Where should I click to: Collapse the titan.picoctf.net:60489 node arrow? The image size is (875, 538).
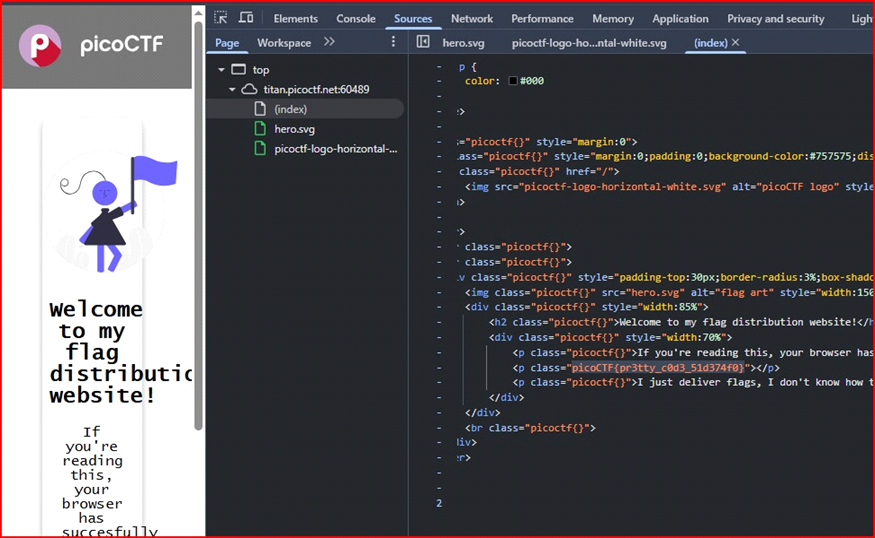click(x=232, y=89)
